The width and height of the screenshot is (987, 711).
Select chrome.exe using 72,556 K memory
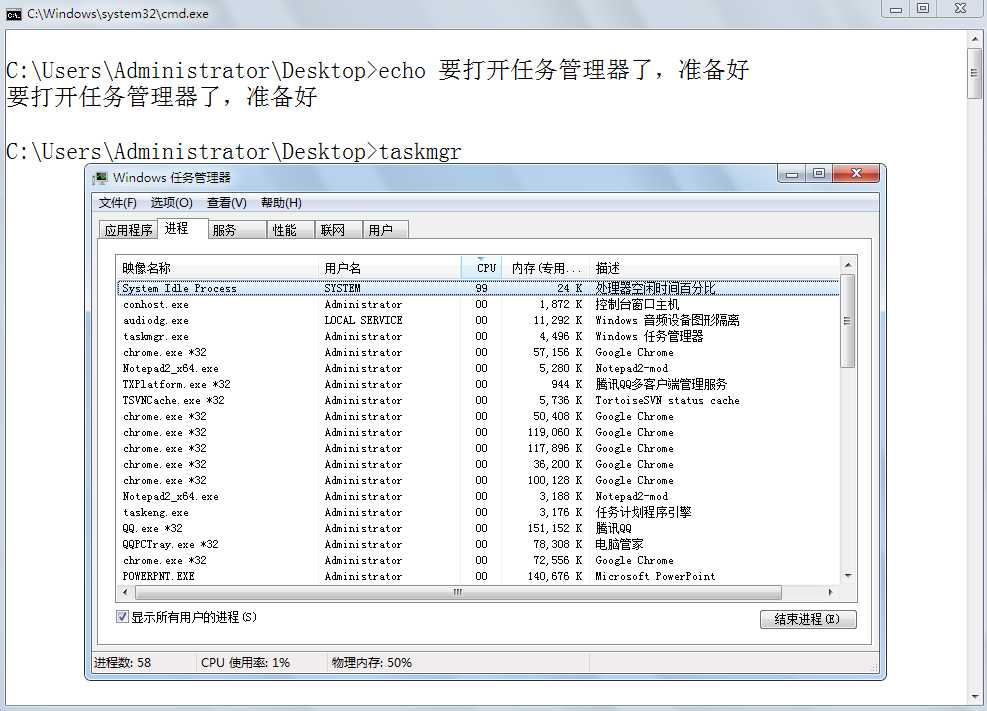[478, 561]
